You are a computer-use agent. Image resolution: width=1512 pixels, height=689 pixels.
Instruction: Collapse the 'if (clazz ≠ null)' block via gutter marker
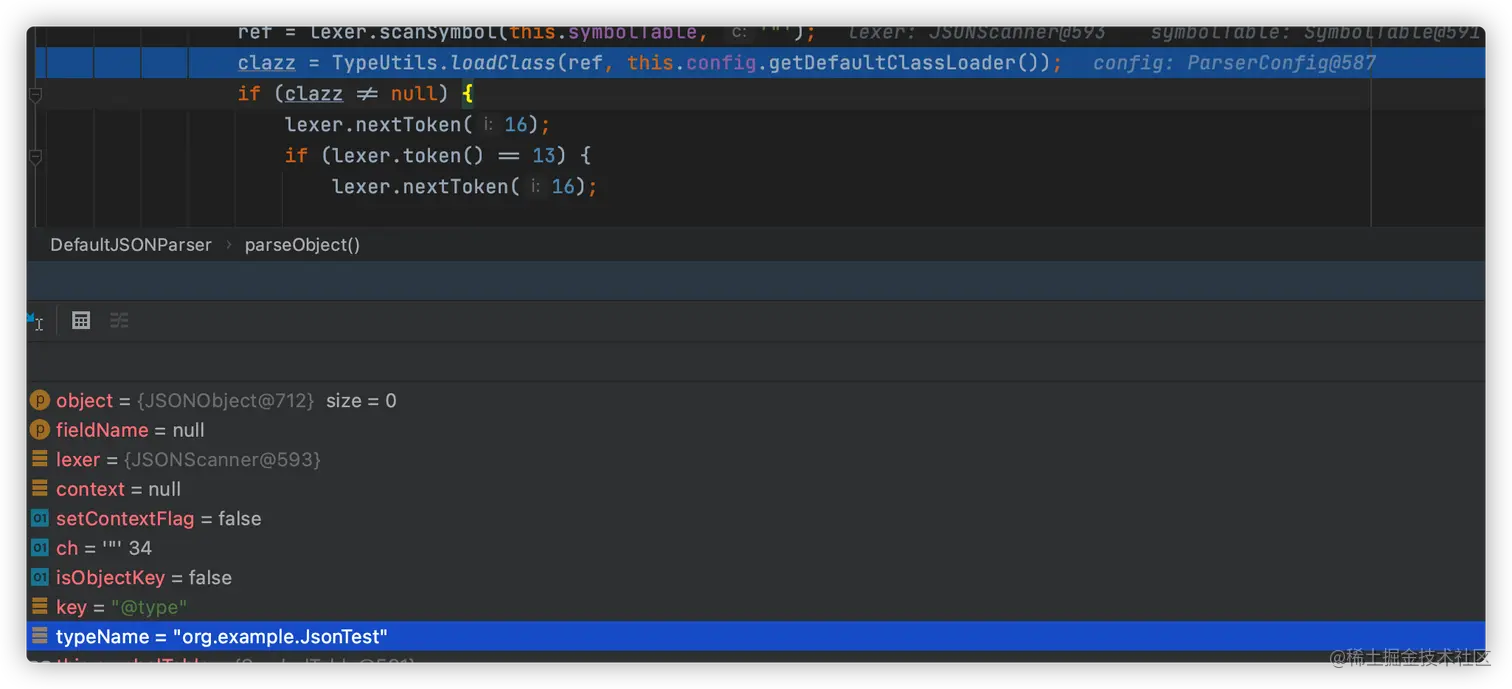coord(35,95)
